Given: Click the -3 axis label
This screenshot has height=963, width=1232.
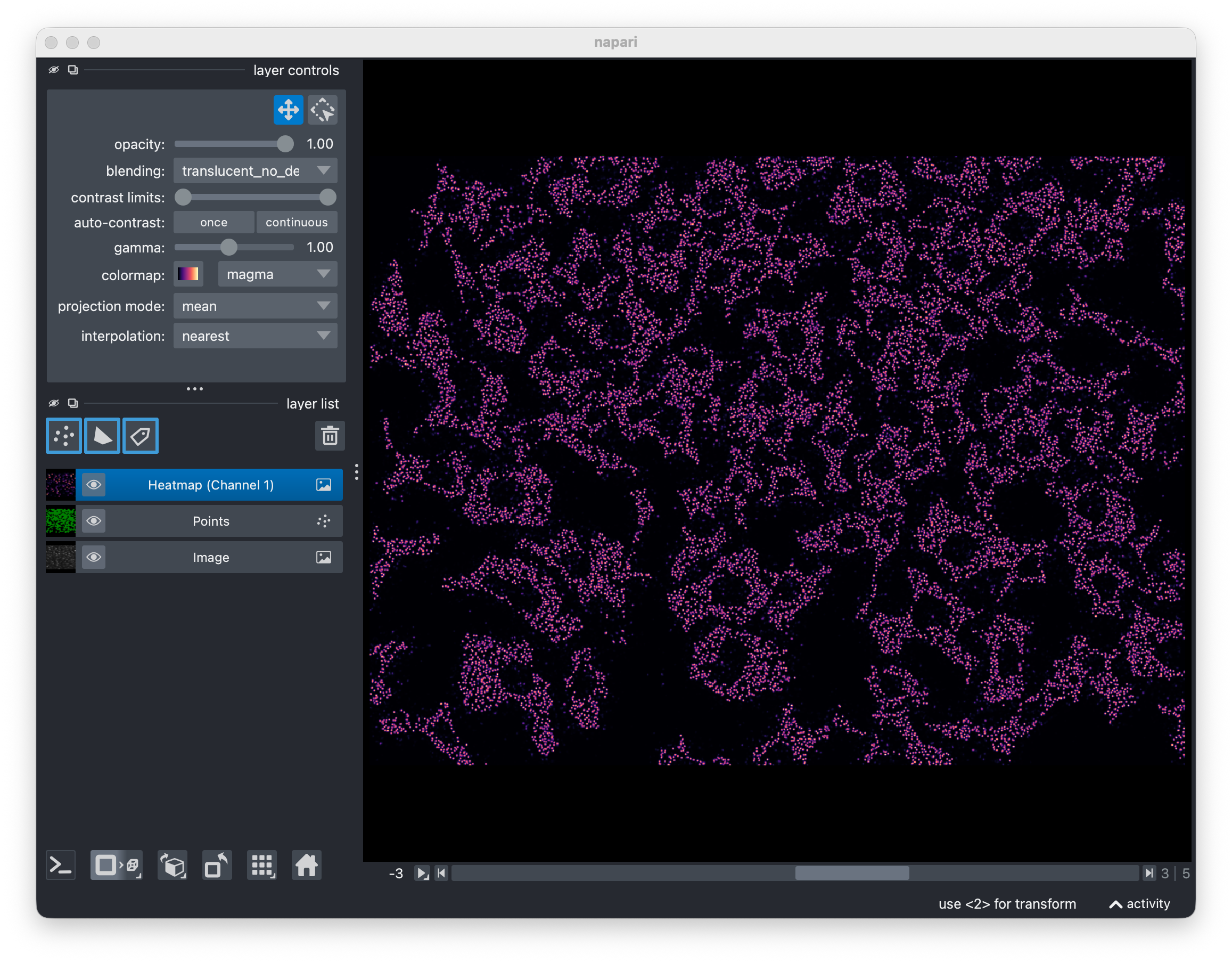Looking at the screenshot, I should coord(396,873).
